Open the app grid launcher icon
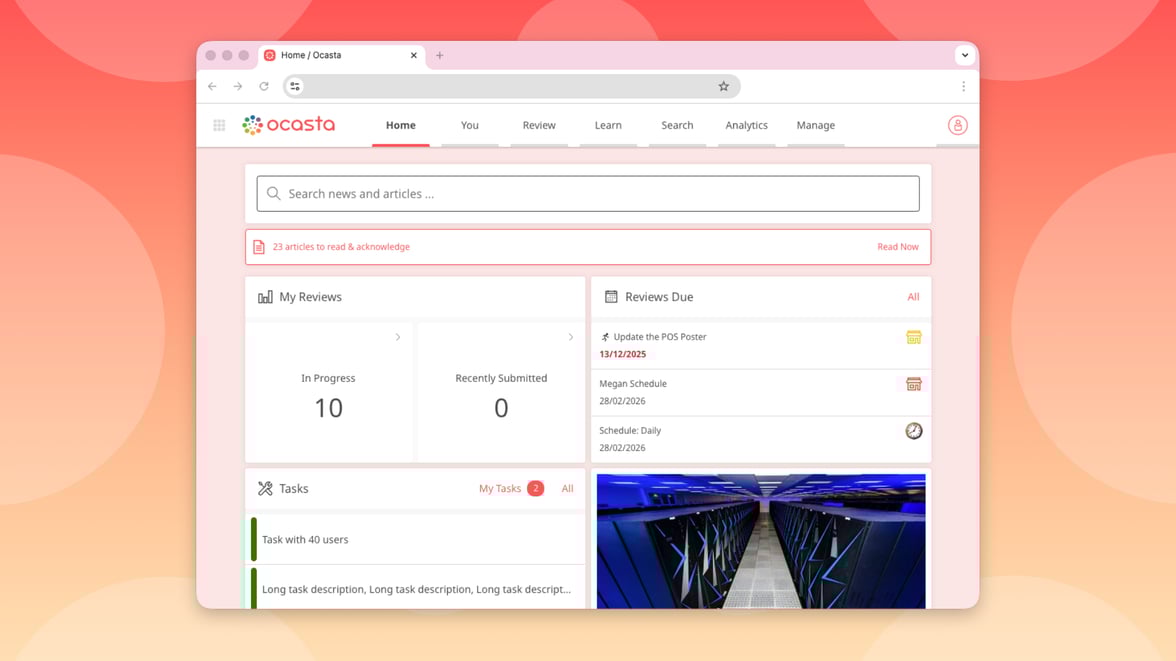Screen dimensions: 1176x661 219,126
